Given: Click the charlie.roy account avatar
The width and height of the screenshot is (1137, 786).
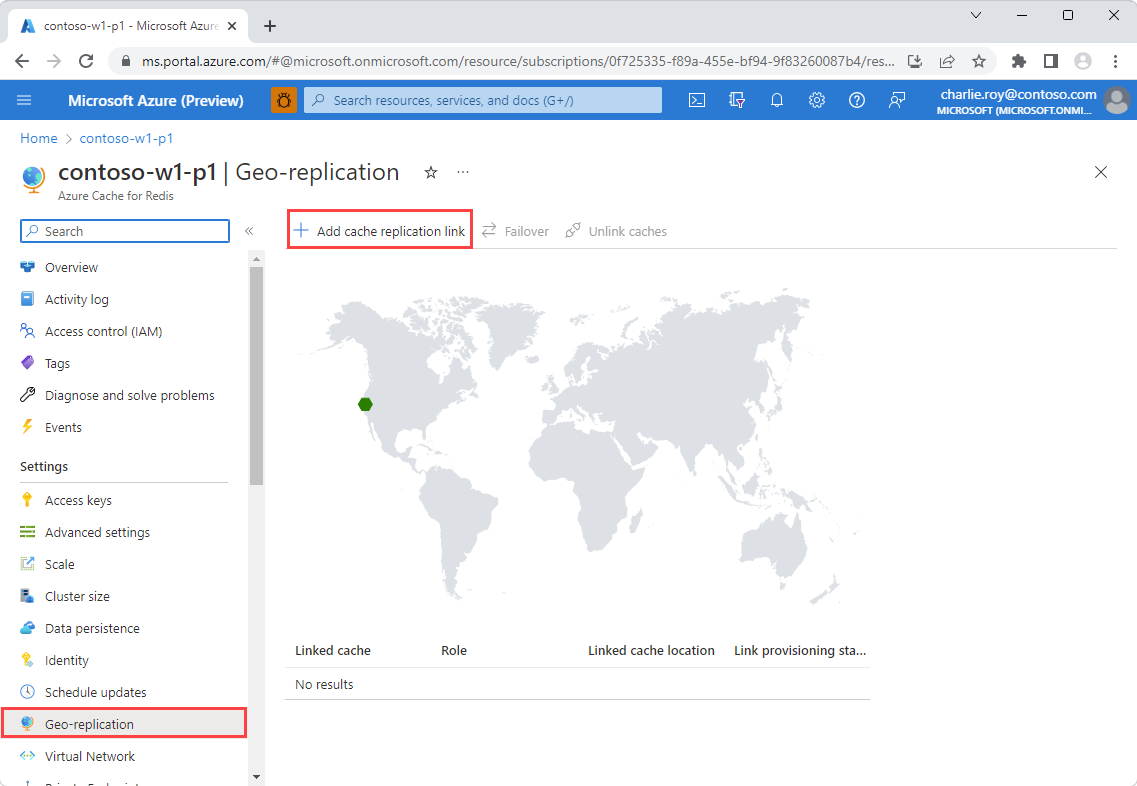Looking at the screenshot, I should pyautogui.click(x=1116, y=100).
